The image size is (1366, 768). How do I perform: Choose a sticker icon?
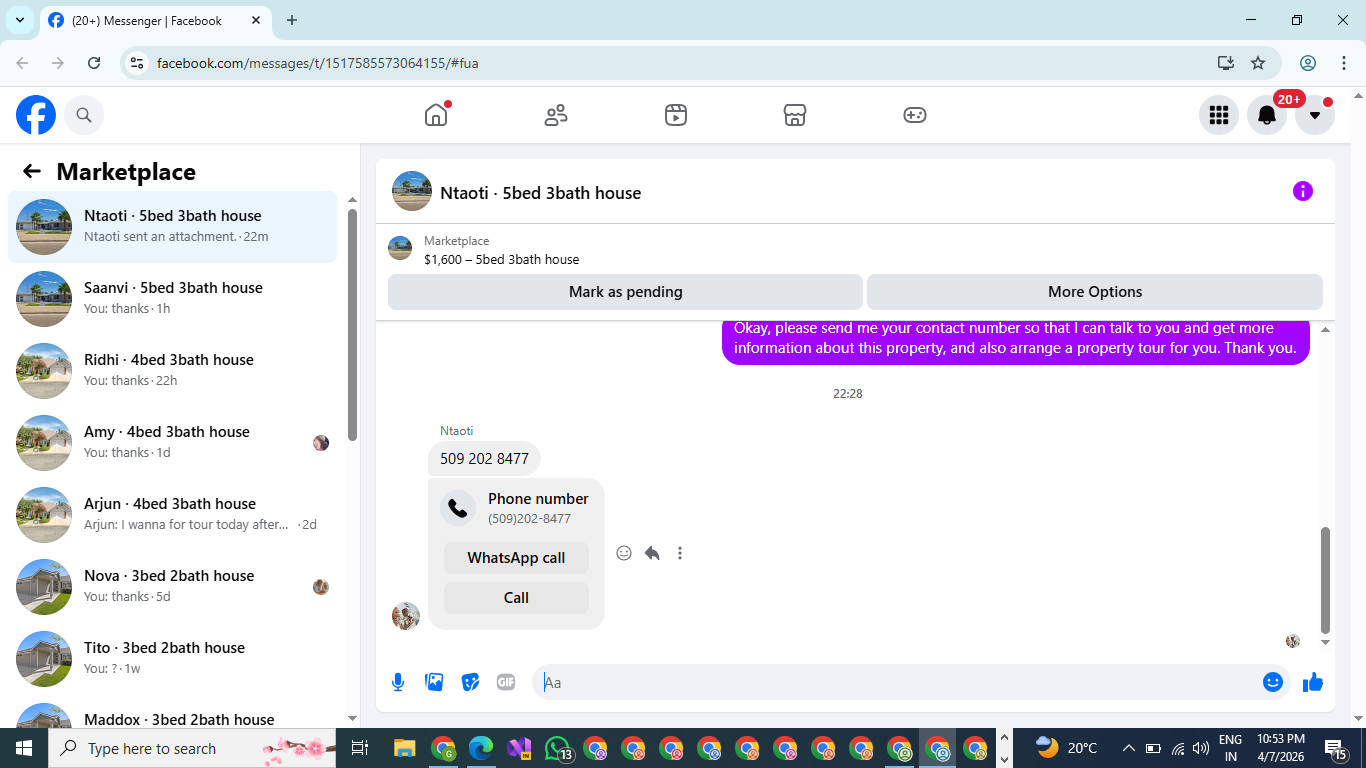pyautogui.click(x=470, y=682)
